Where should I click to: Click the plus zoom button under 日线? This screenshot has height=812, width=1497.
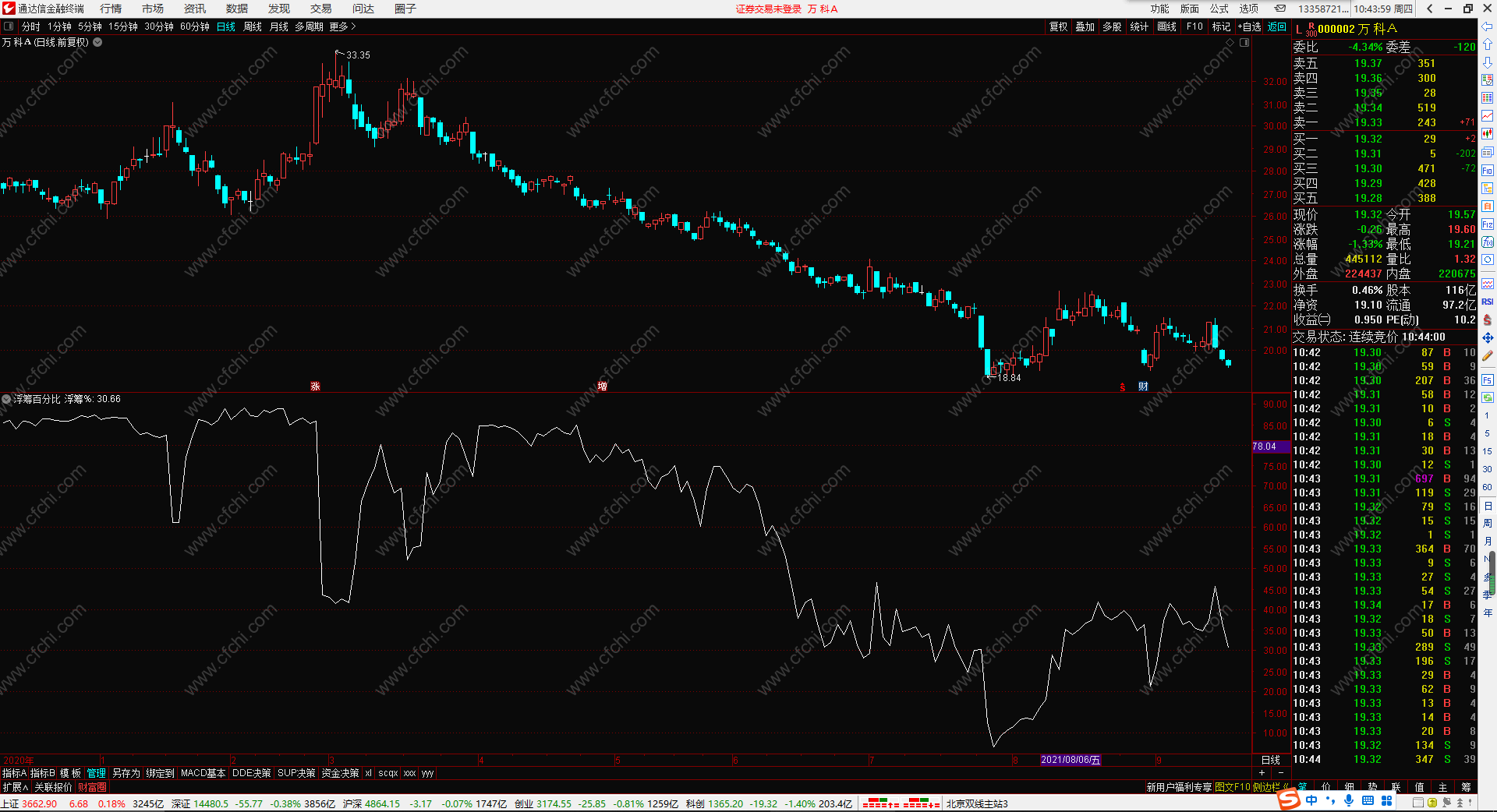[1262, 773]
